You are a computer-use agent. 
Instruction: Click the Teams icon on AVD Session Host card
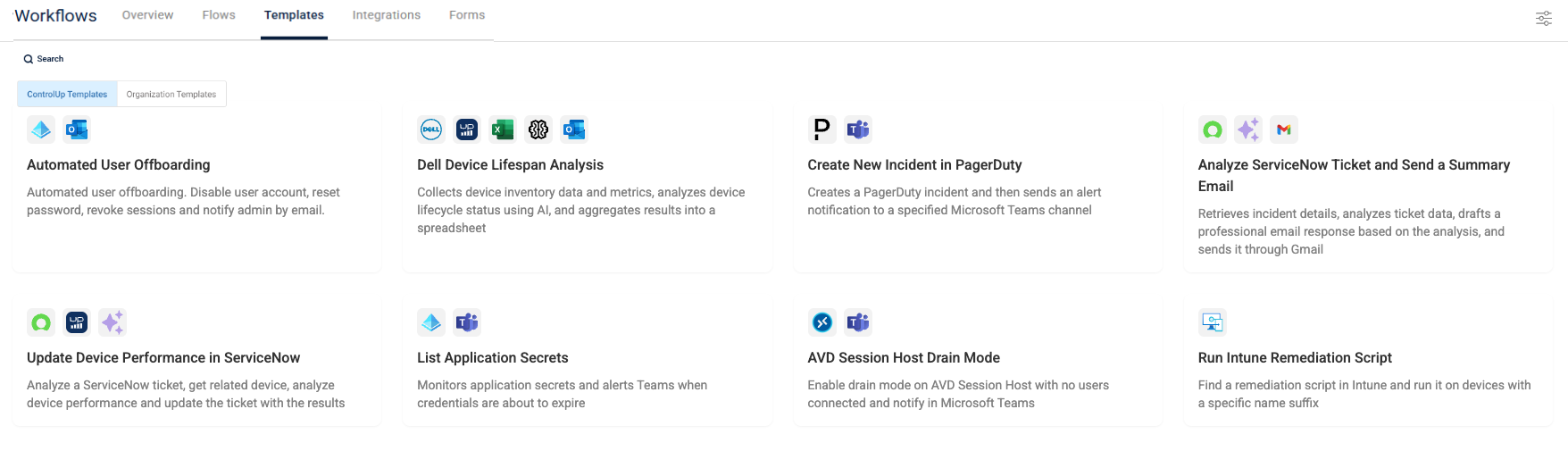[x=857, y=322]
